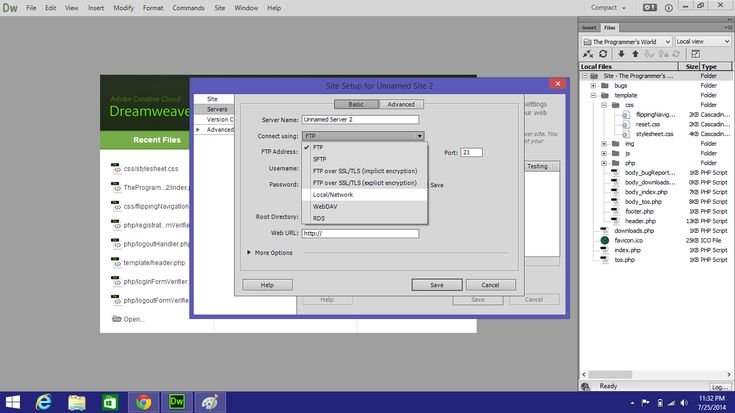Click in the Web URL field
The height and width of the screenshot is (413, 735).
click(x=360, y=233)
